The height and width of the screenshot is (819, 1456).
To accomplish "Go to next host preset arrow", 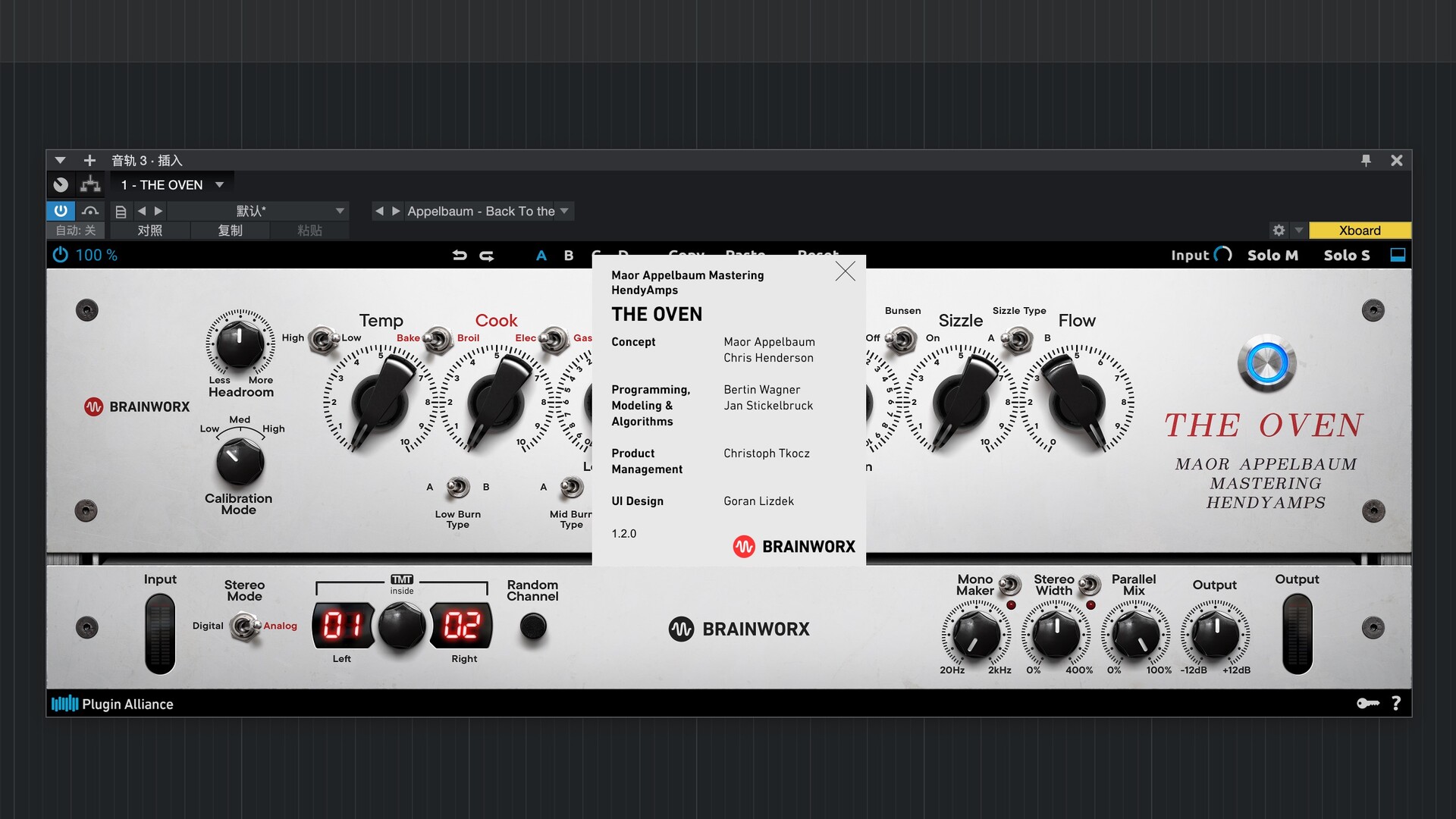I will click(x=158, y=211).
